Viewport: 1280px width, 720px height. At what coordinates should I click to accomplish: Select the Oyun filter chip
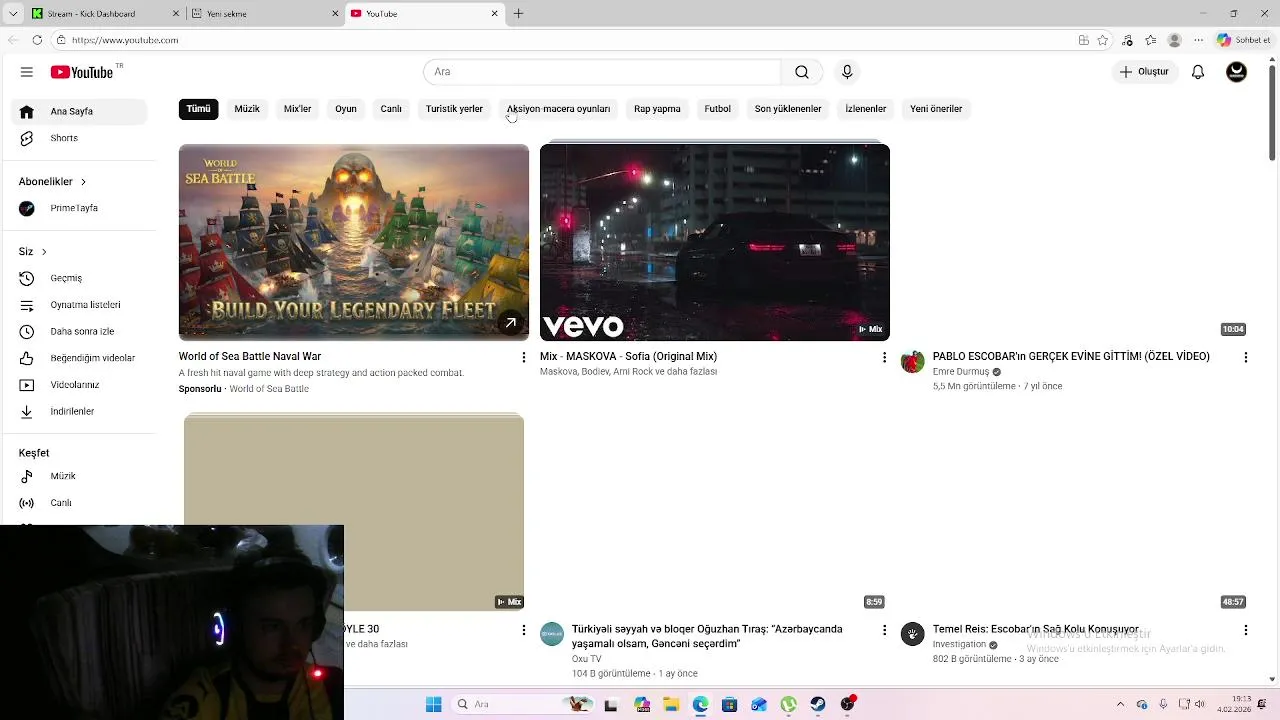(x=346, y=109)
